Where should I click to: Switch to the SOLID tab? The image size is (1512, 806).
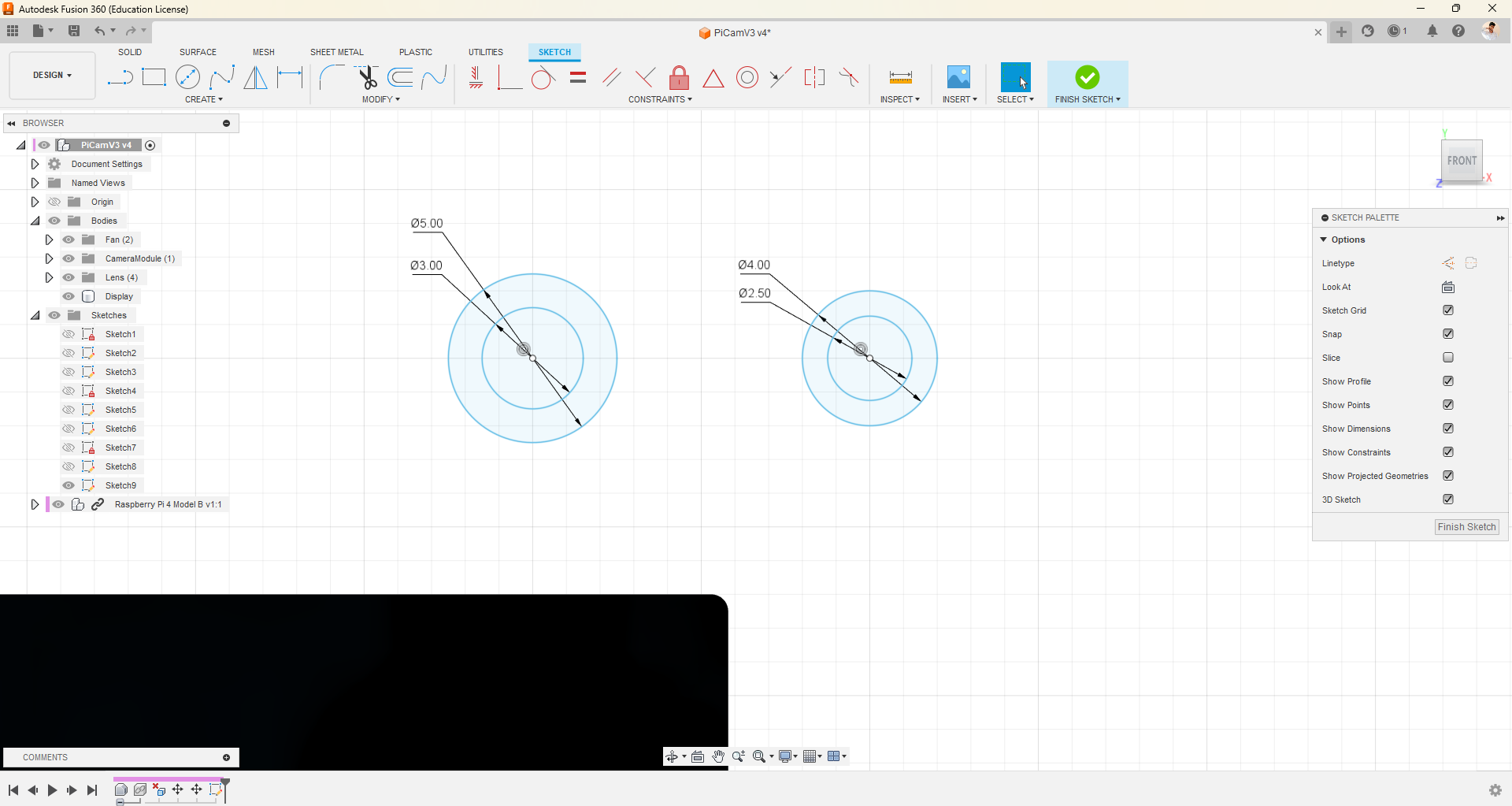[x=130, y=52]
